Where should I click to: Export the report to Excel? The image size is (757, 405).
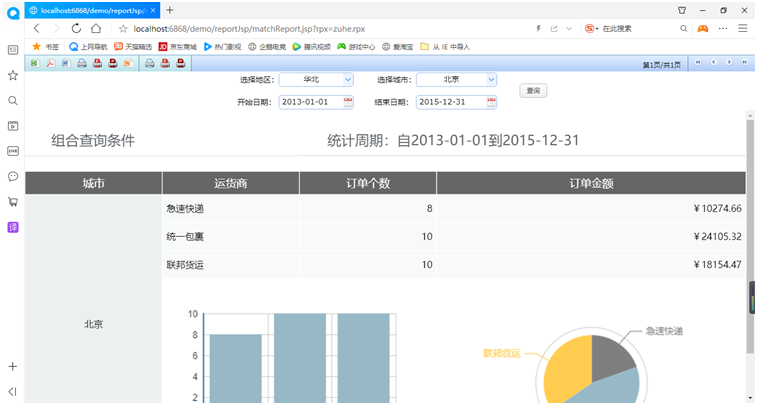coord(35,63)
